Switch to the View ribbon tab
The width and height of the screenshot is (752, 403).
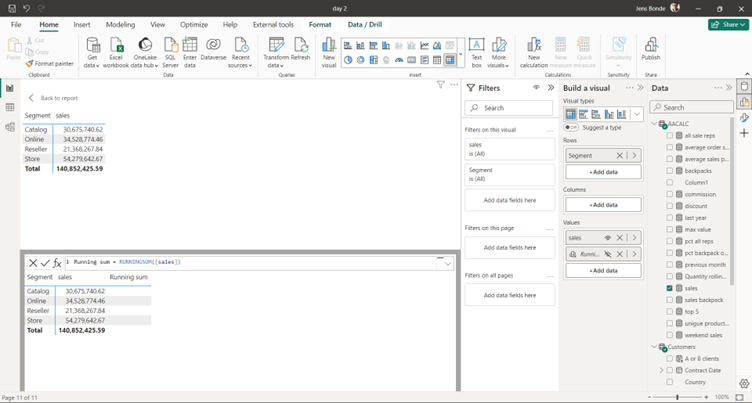coord(158,24)
